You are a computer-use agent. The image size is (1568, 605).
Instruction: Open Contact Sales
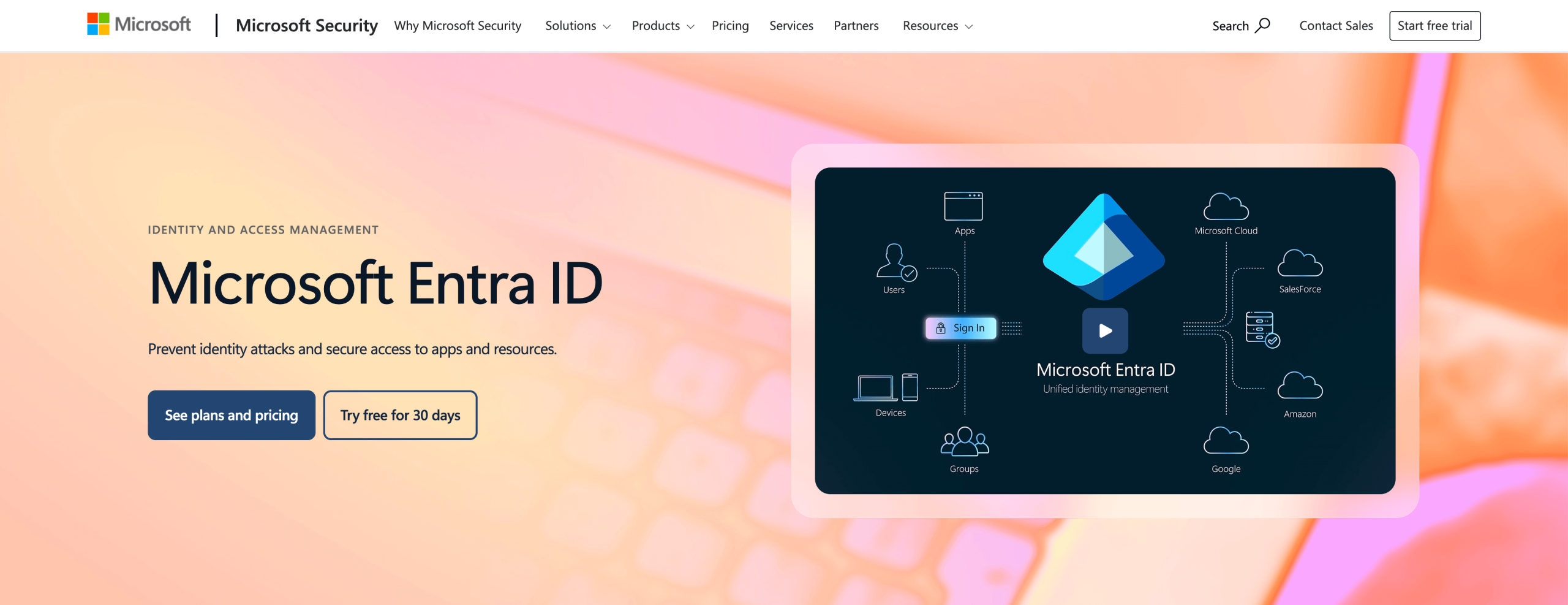1336,26
